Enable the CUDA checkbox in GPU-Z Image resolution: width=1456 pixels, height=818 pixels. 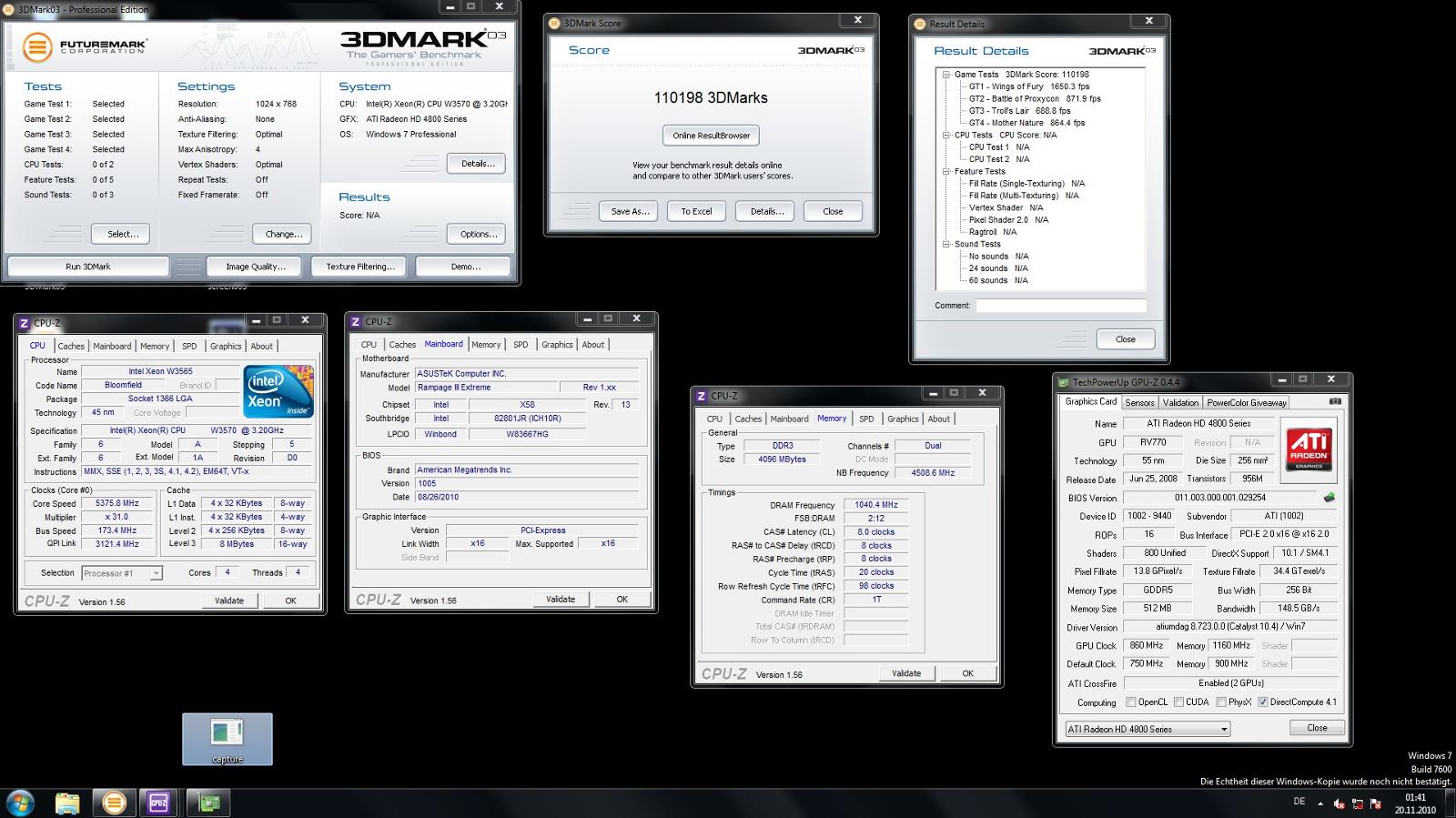point(1178,702)
